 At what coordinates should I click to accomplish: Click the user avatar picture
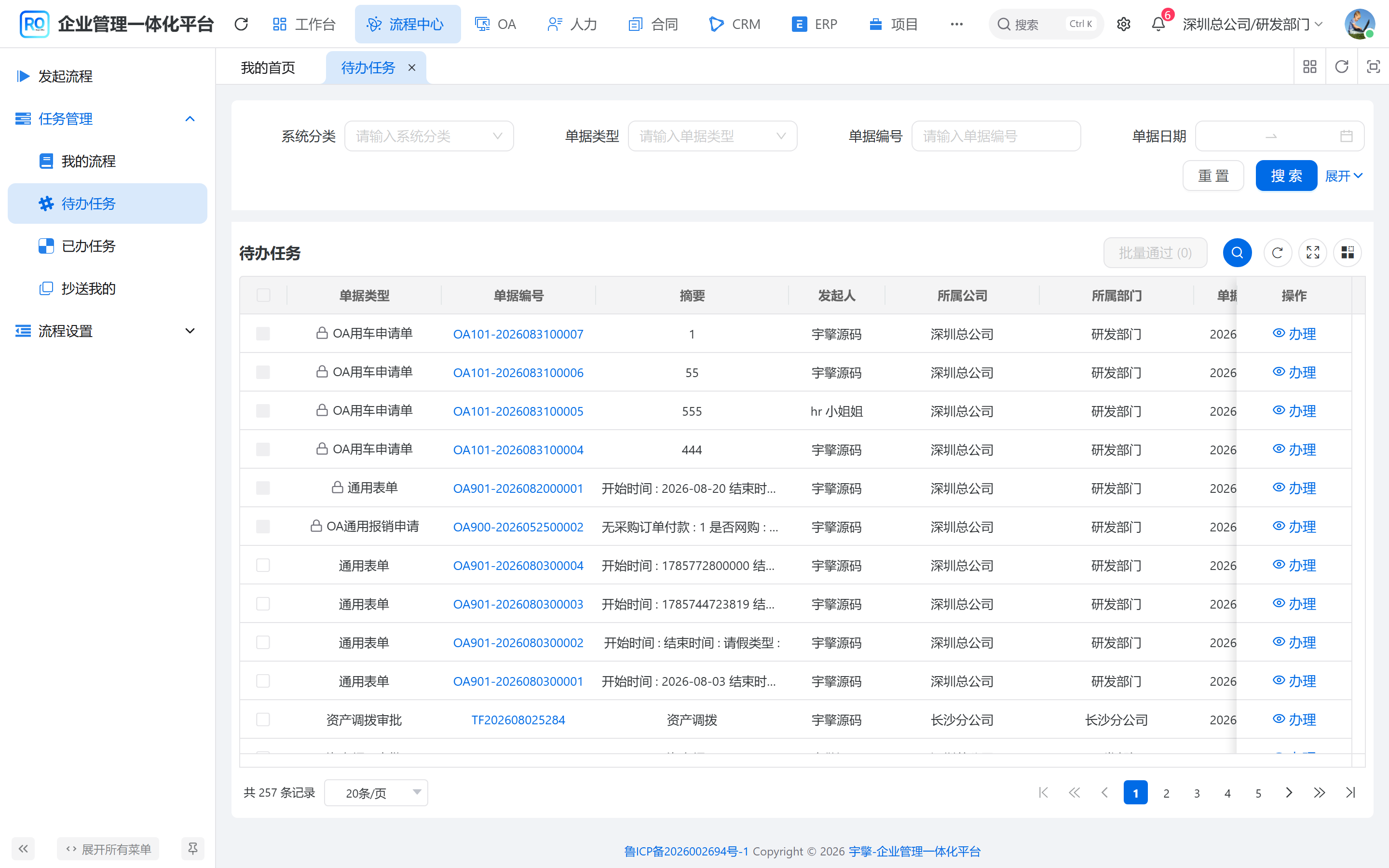[x=1359, y=24]
